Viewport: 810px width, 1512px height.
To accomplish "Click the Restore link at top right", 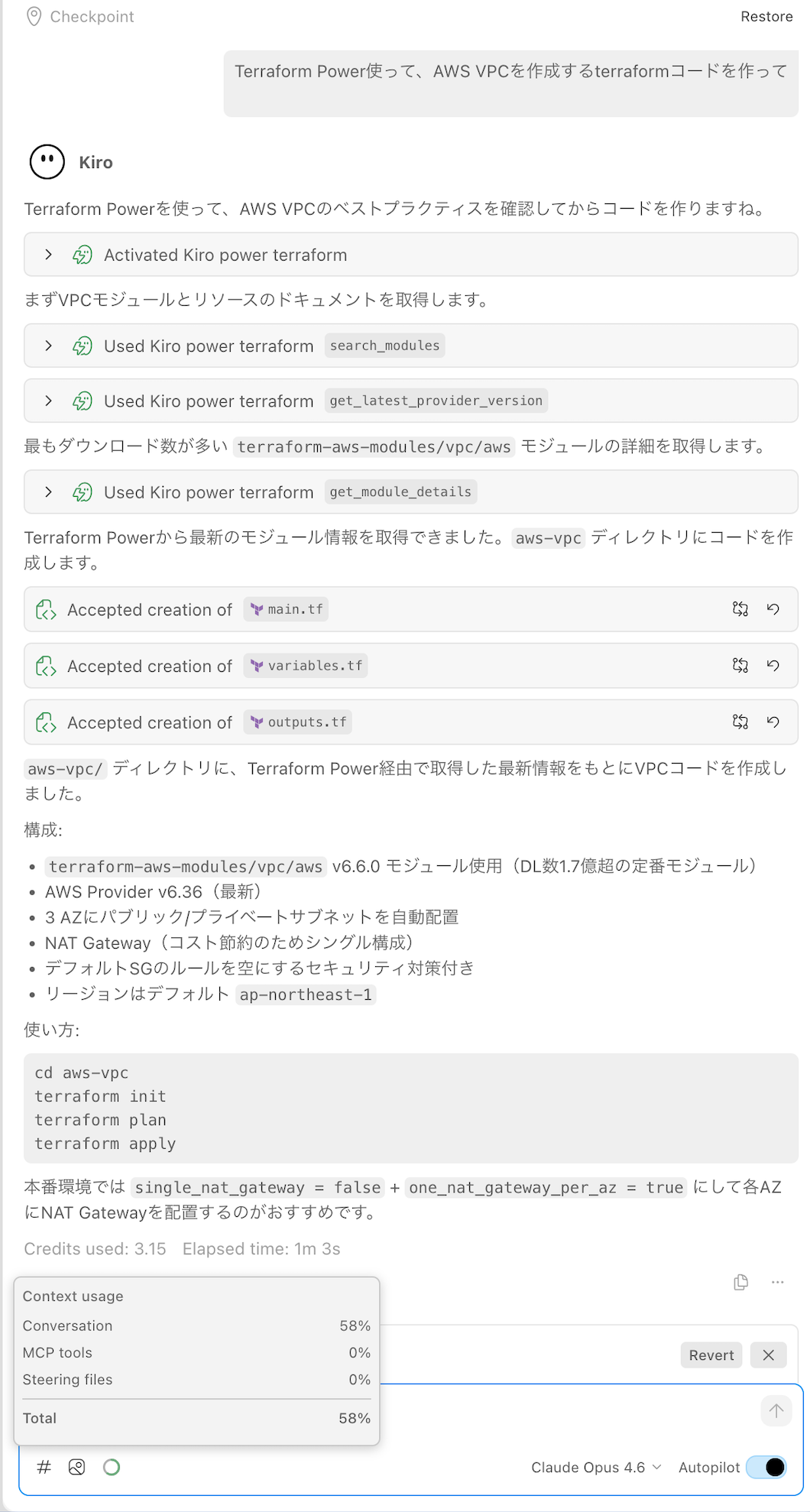I will point(766,16).
